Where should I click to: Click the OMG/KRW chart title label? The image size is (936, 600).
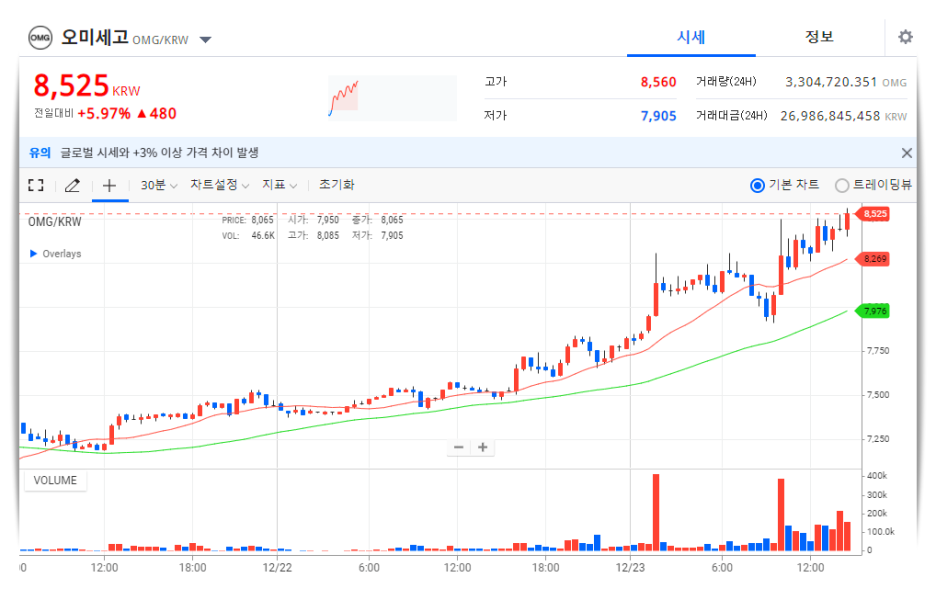click(x=55, y=221)
